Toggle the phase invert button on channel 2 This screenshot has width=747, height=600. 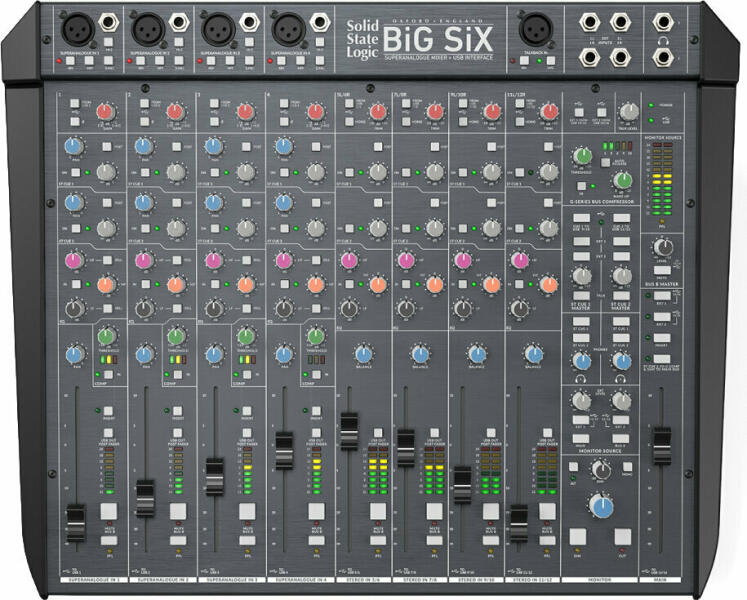tap(144, 121)
